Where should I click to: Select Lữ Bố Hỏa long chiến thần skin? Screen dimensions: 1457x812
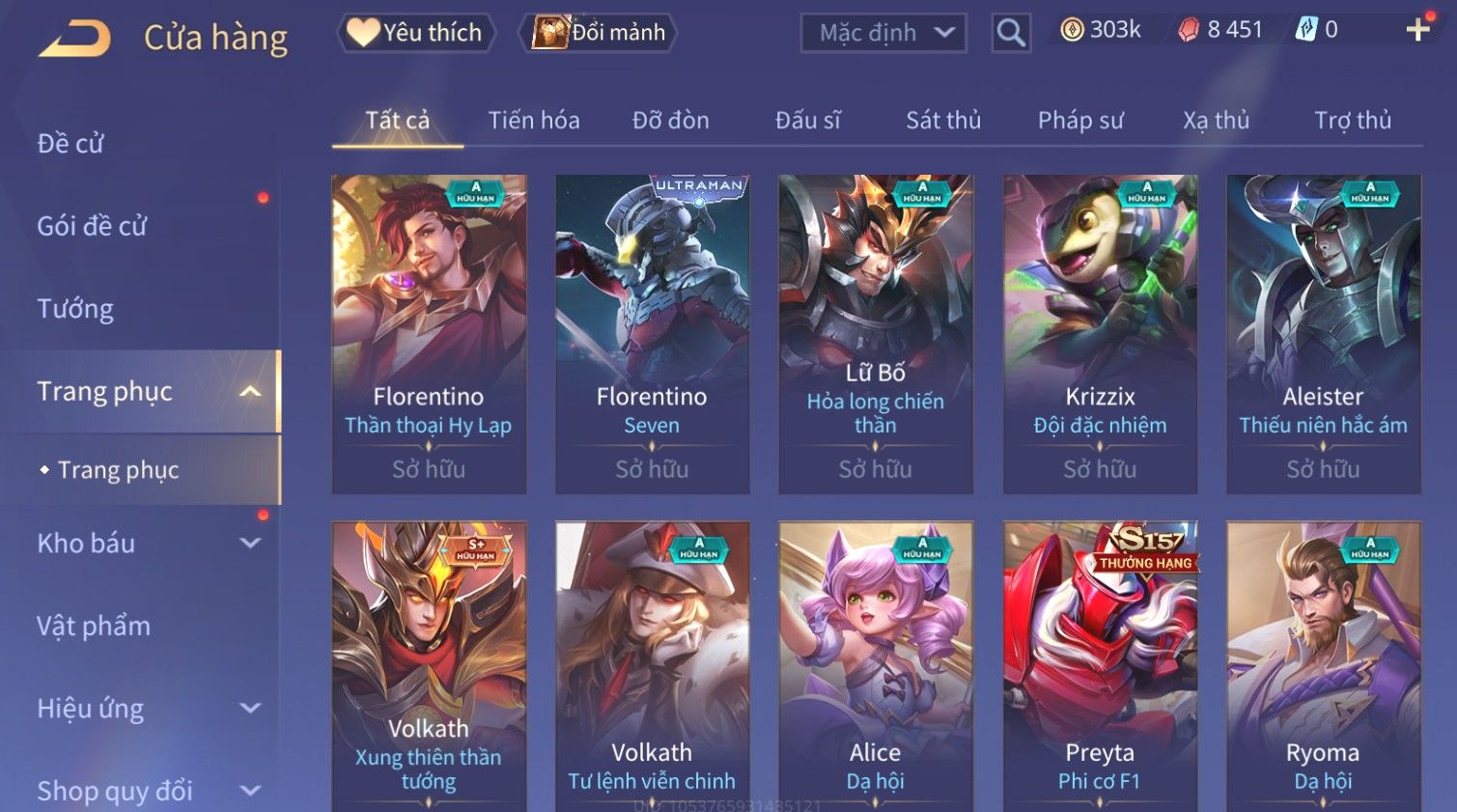pos(876,334)
